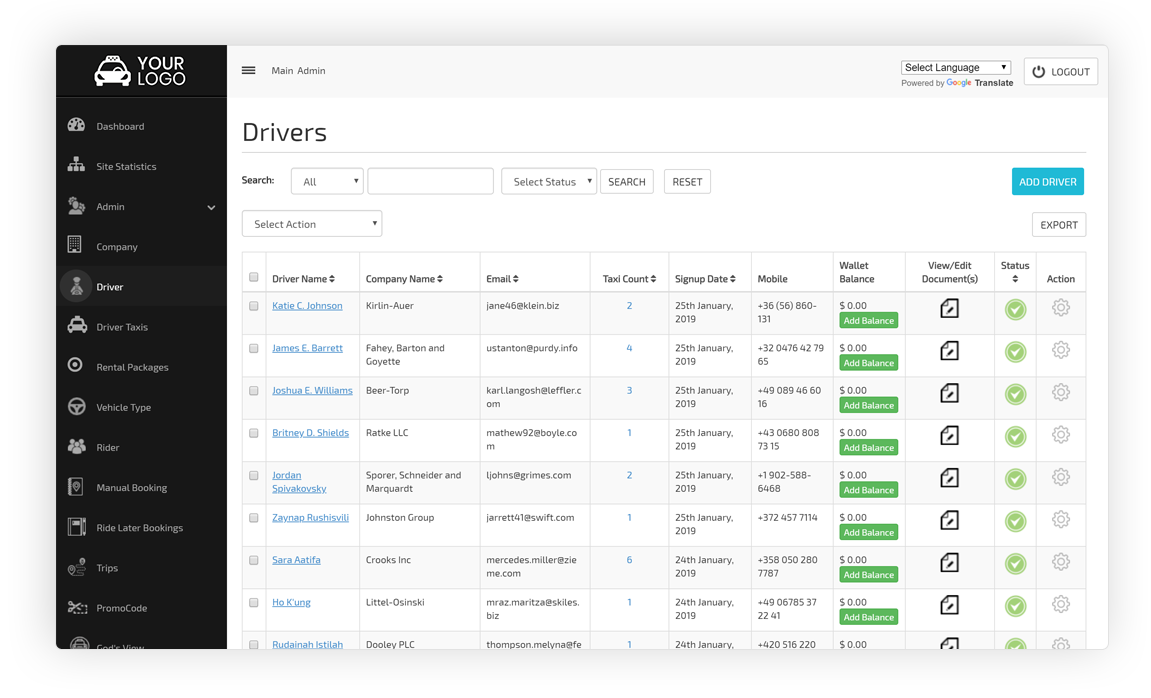Expand the Select Status dropdown
This screenshot has height=698, width=1151.
coord(548,181)
